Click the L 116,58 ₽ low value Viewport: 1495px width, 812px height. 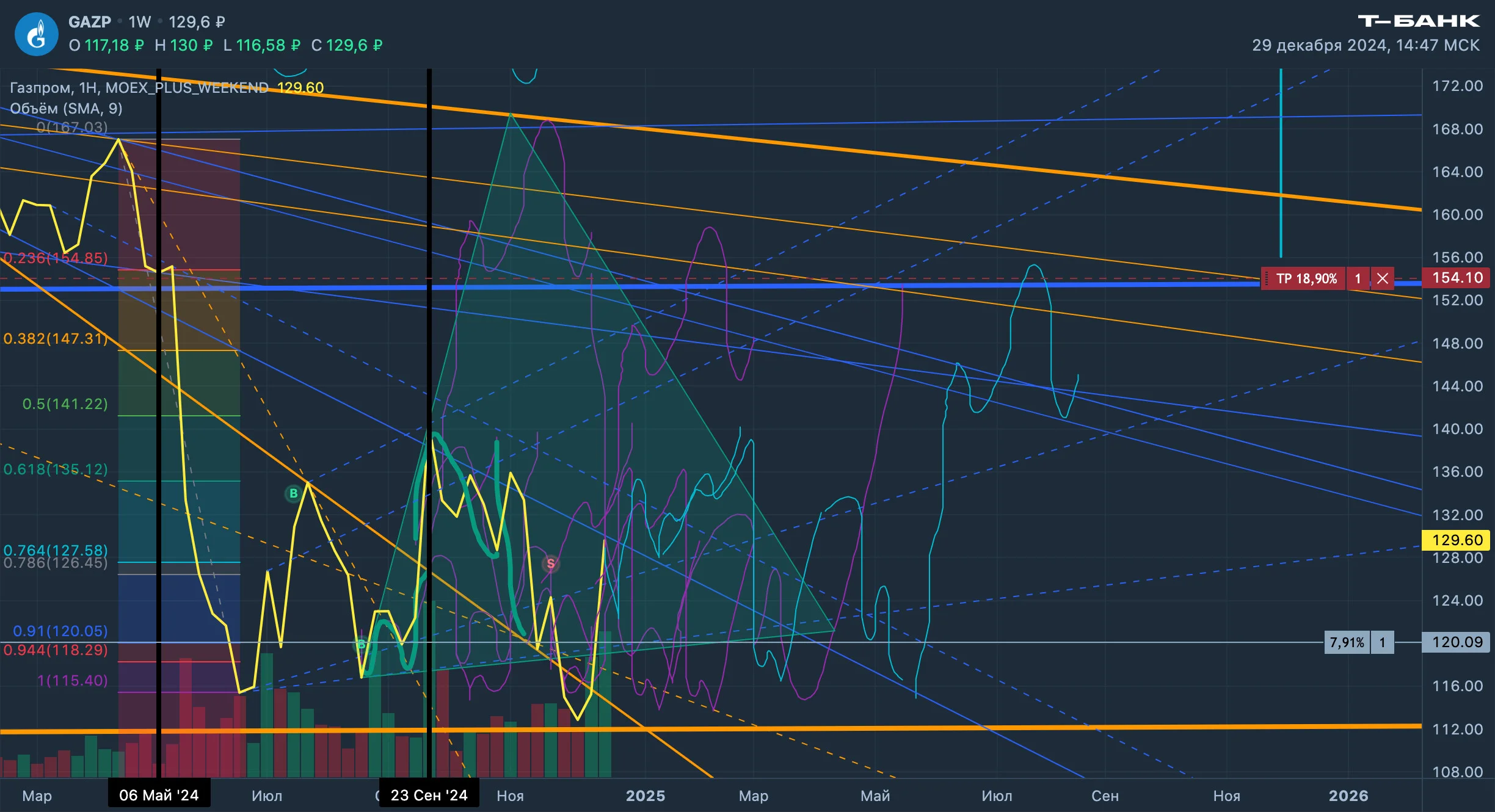(262, 45)
